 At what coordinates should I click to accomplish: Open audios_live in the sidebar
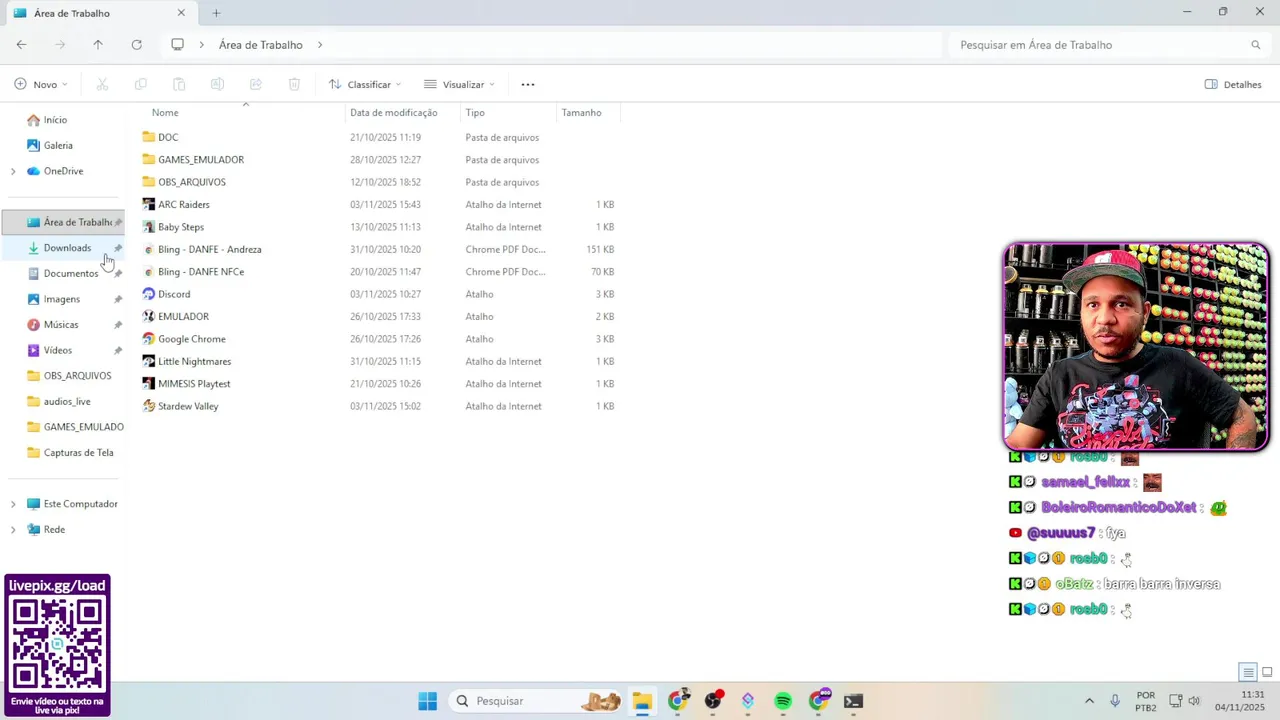(67, 402)
